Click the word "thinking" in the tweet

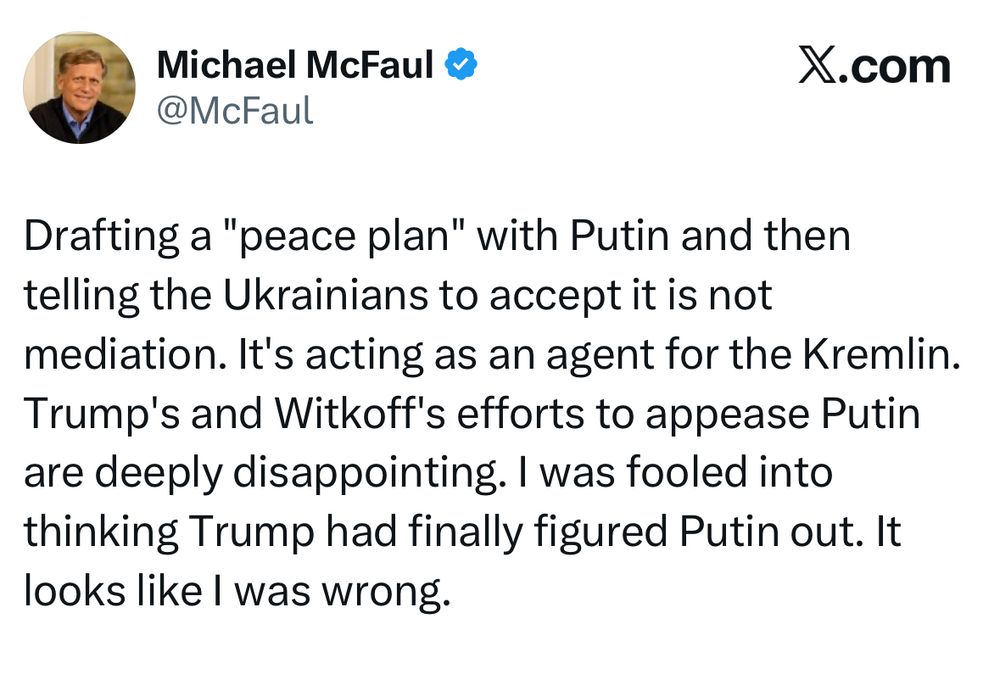98,532
